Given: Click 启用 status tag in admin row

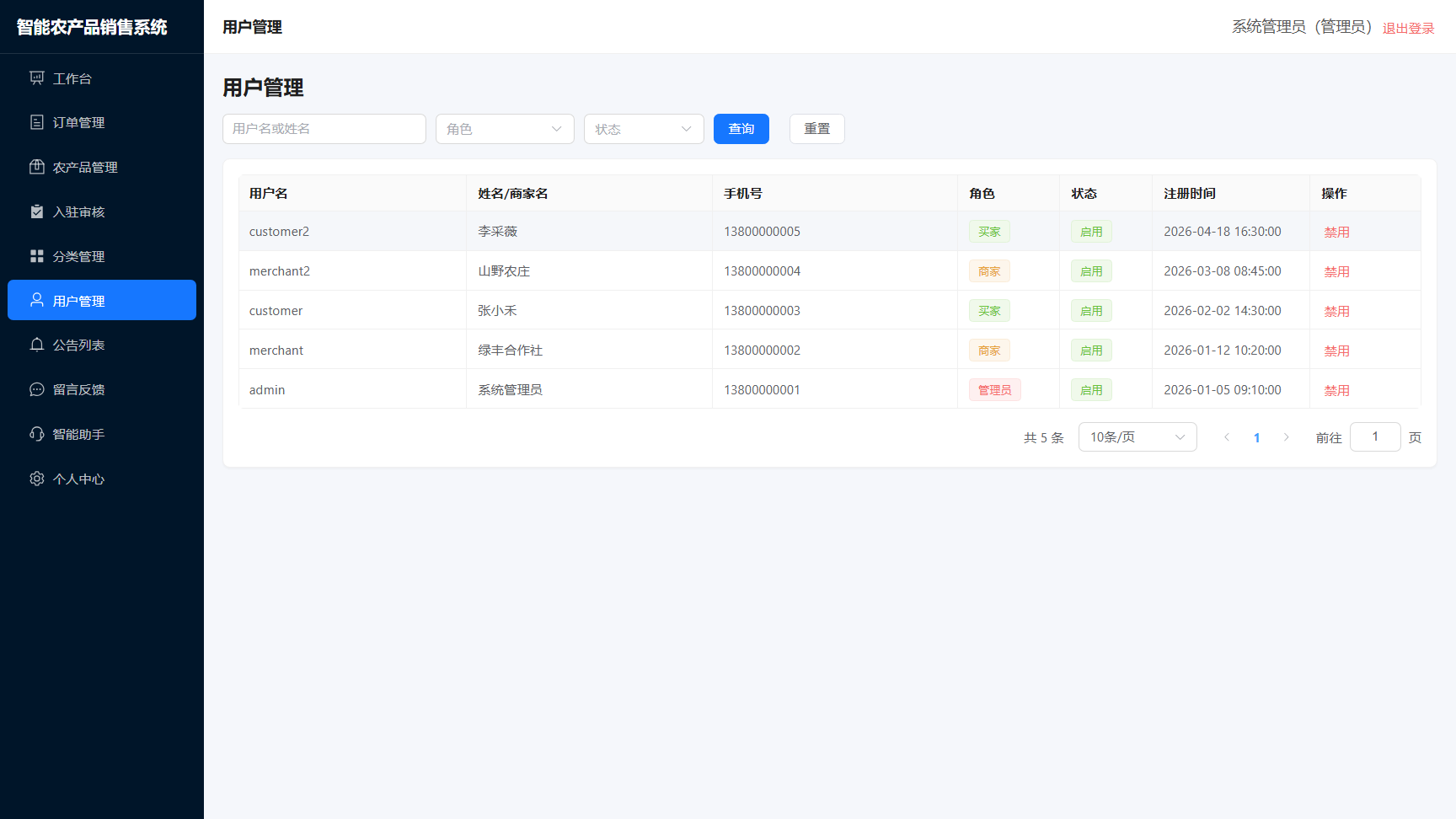Looking at the screenshot, I should click(1091, 390).
